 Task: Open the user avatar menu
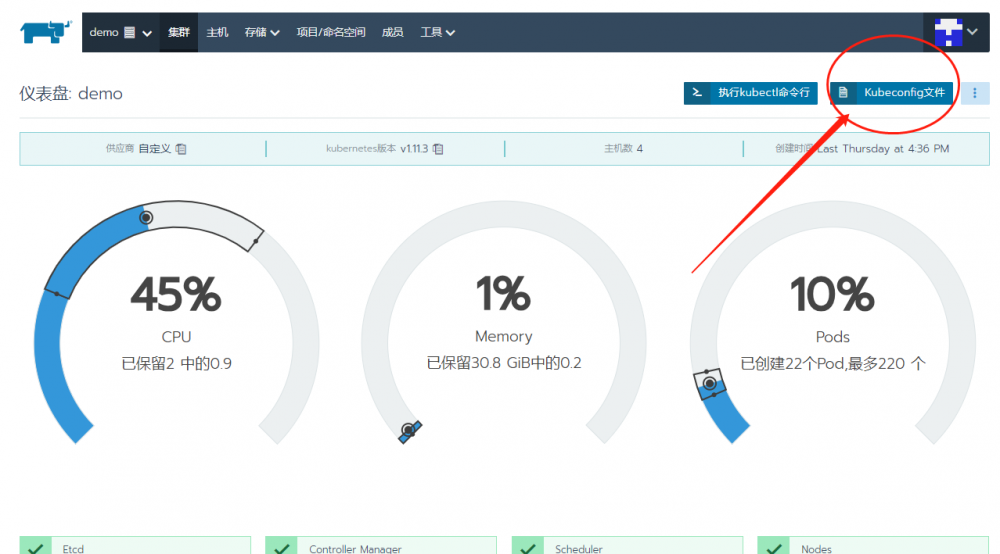[948, 32]
